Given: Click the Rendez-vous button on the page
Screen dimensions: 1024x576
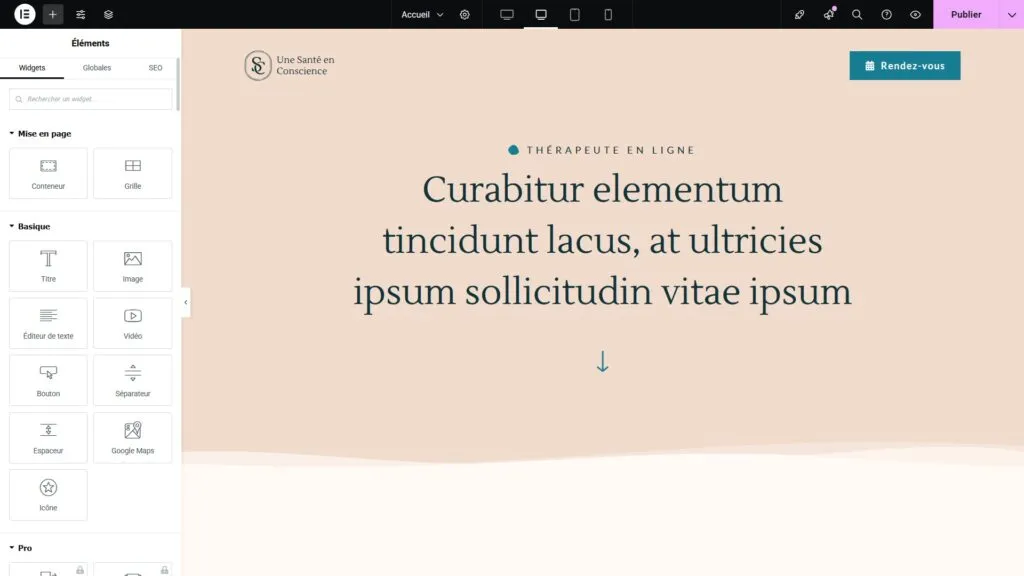Looking at the screenshot, I should 904,65.
